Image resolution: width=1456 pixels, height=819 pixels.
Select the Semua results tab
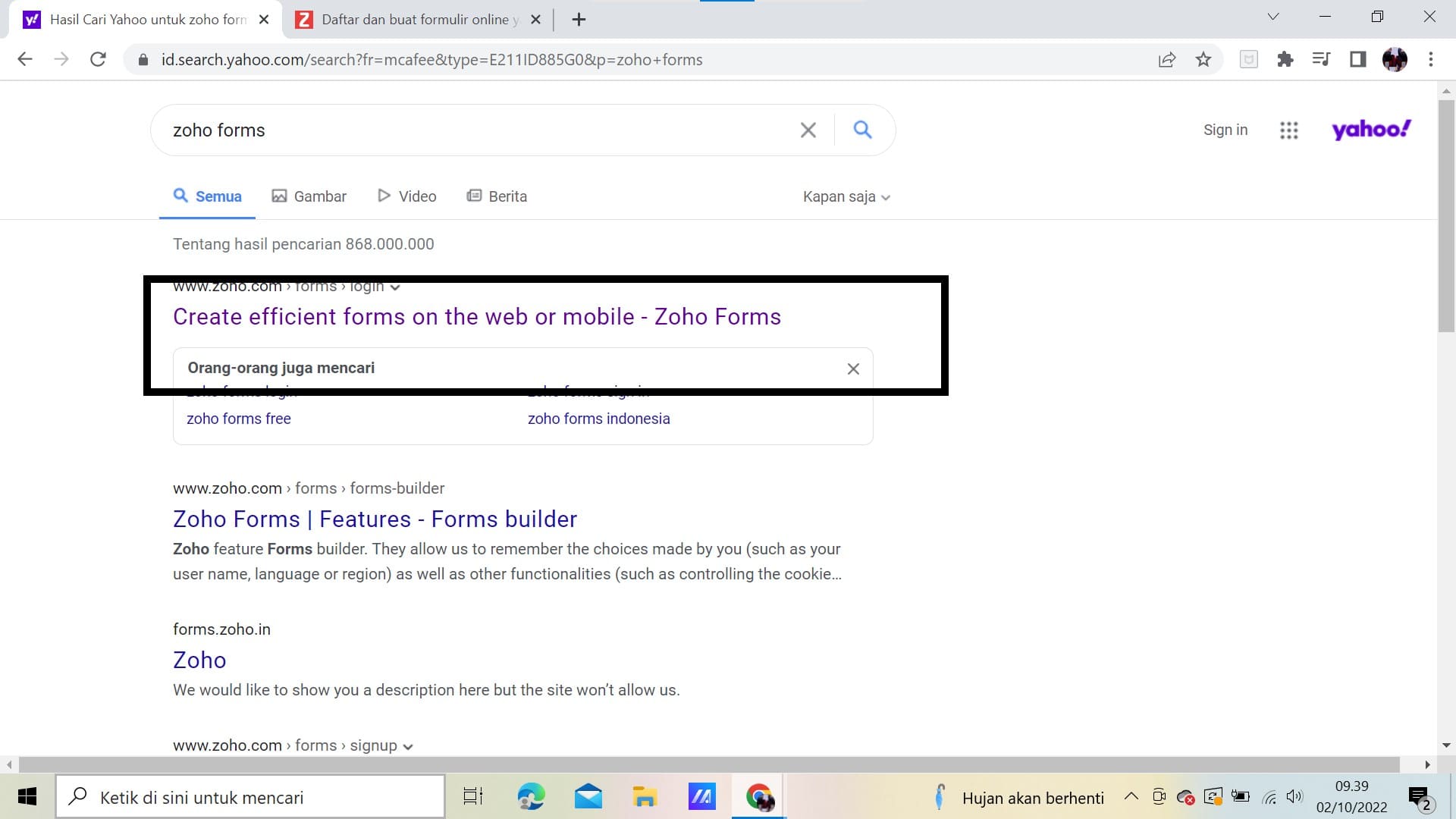[207, 196]
